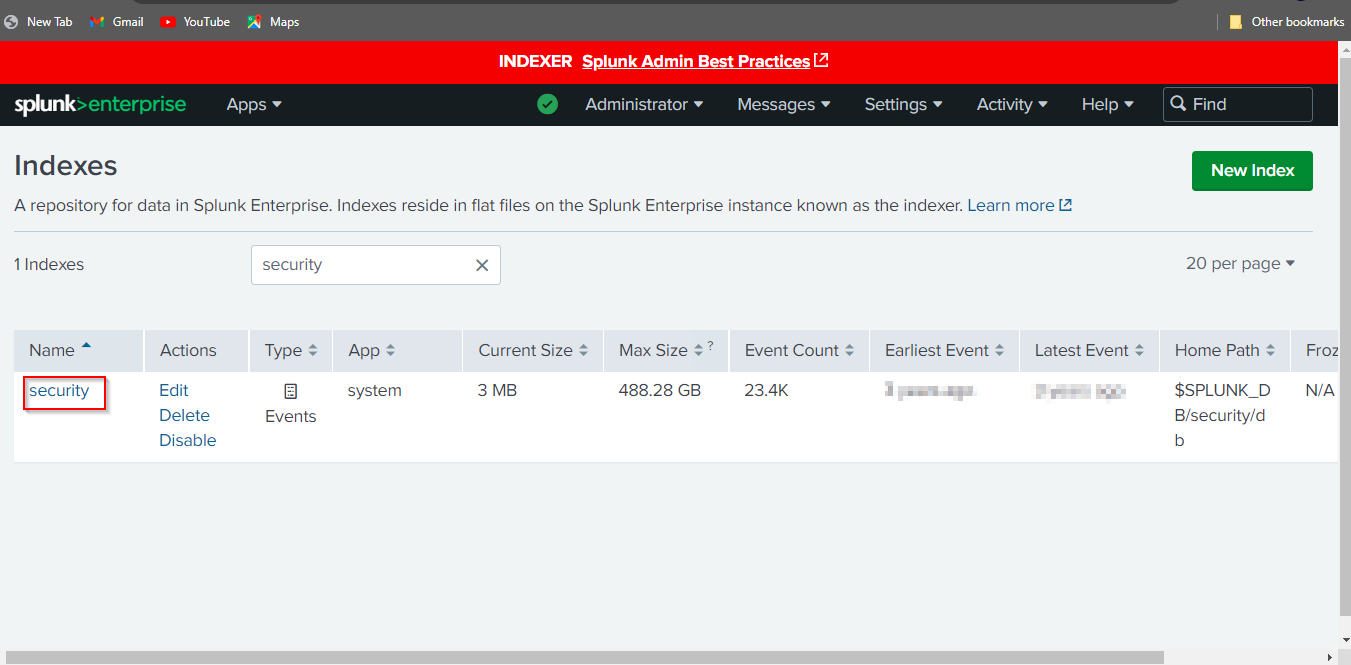Open the Settings menu
This screenshot has width=1351, height=665.
pyautogui.click(x=902, y=104)
